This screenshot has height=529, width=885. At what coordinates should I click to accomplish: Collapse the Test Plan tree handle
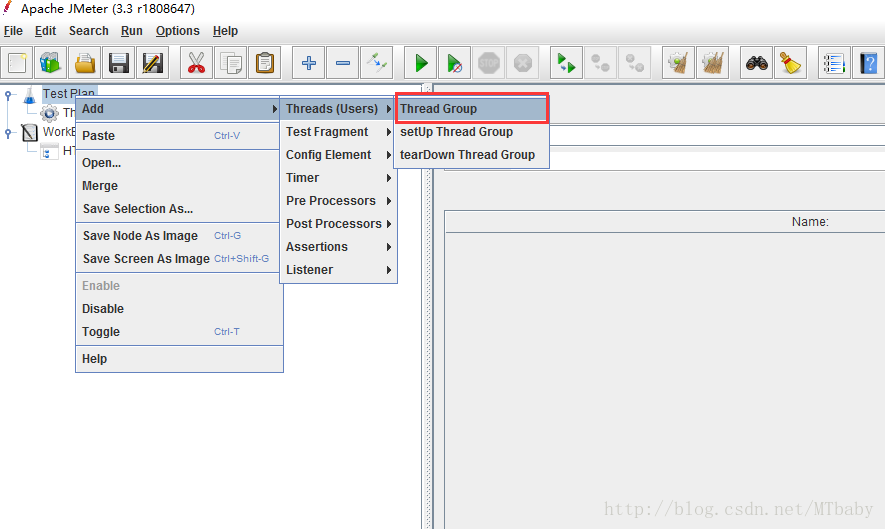click(8, 95)
